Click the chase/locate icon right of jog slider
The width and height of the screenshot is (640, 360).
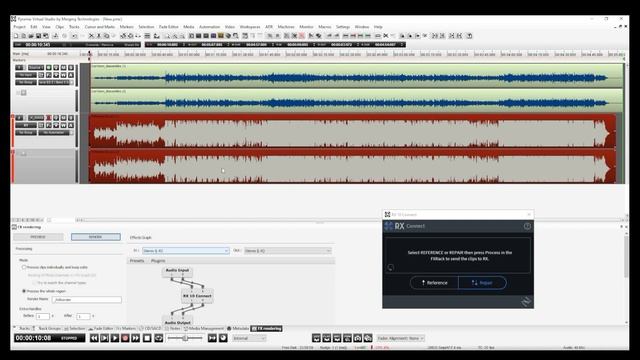coord(212,338)
